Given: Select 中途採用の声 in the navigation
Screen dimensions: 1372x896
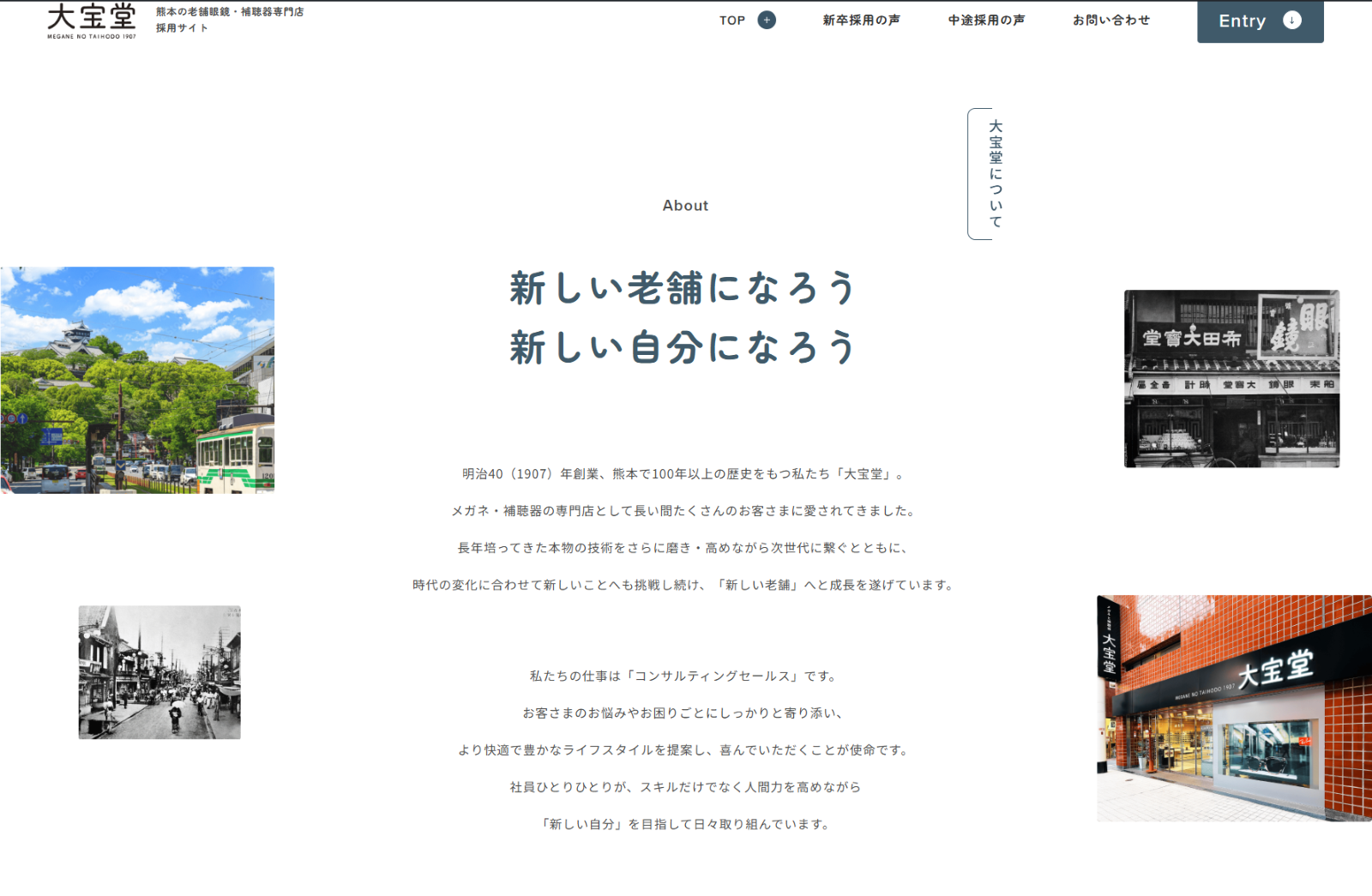Looking at the screenshot, I should tap(985, 20).
